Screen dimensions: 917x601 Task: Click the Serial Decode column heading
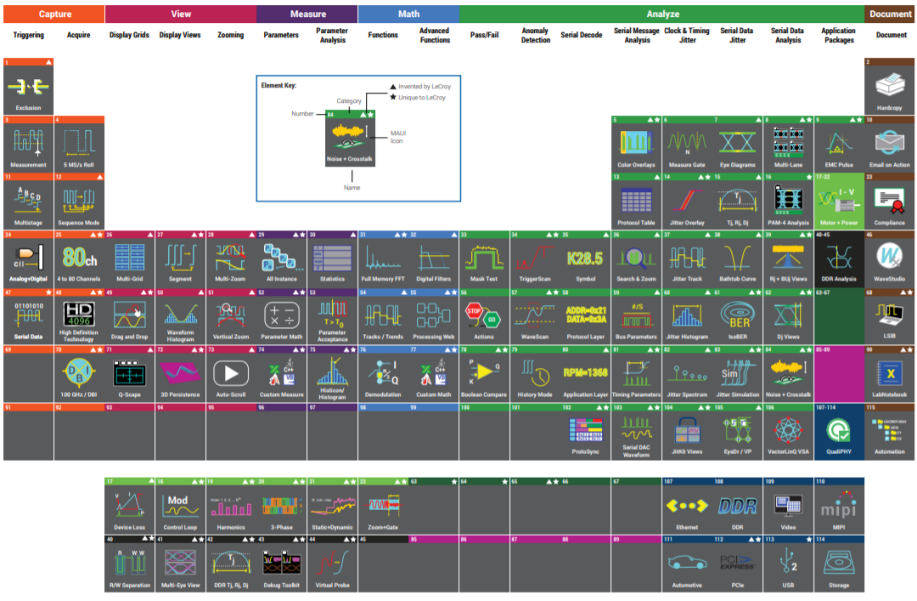582,35
